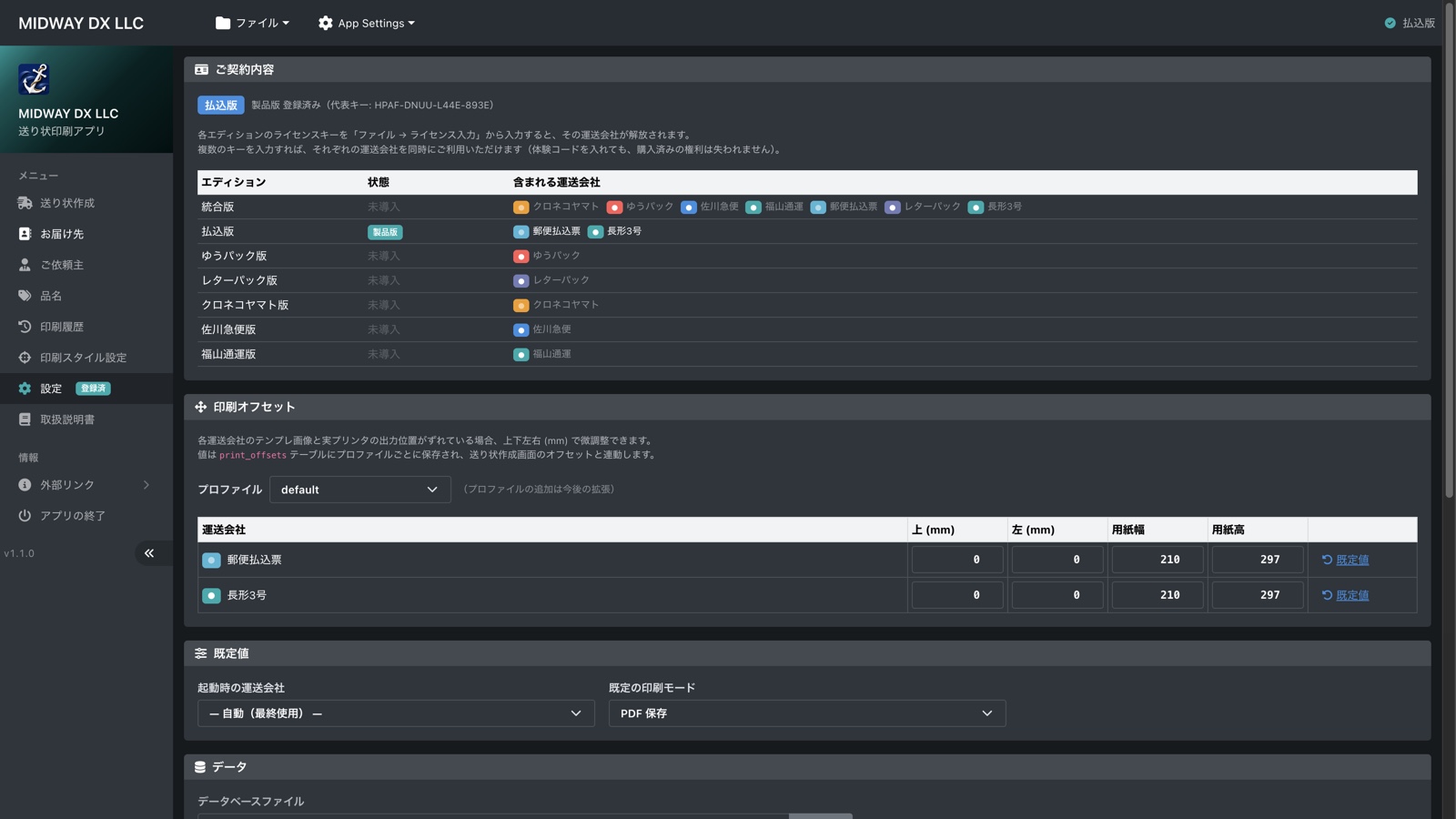Click the reset arrow icon in 長形3号 row
The height and width of the screenshot is (819, 1456).
[1327, 595]
